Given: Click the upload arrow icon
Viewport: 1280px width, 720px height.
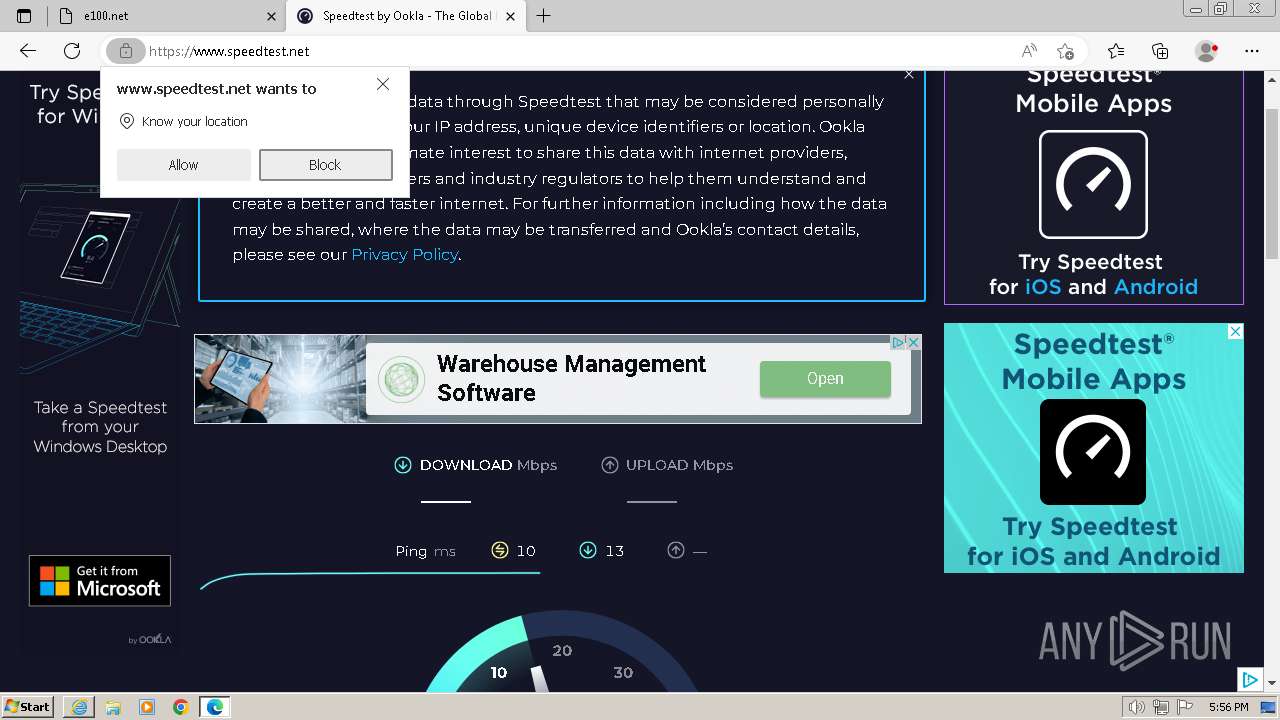Looking at the screenshot, I should 610,465.
